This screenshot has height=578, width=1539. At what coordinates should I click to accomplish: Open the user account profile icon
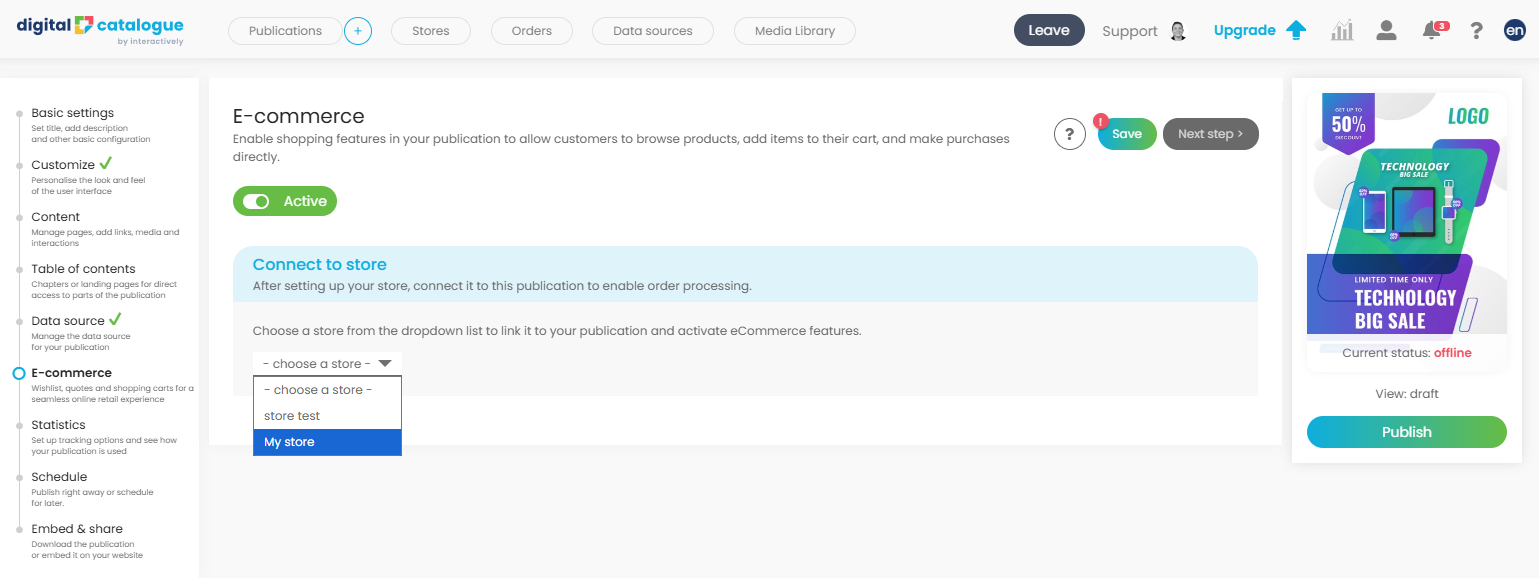point(1386,31)
